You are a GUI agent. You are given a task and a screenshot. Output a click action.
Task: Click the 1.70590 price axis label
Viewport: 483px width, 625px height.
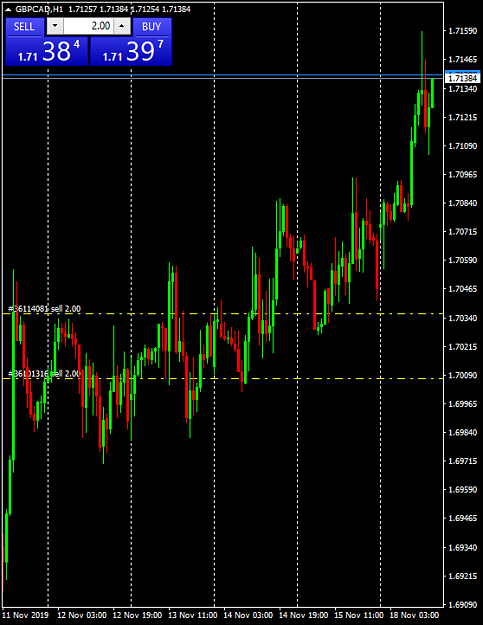coord(463,260)
